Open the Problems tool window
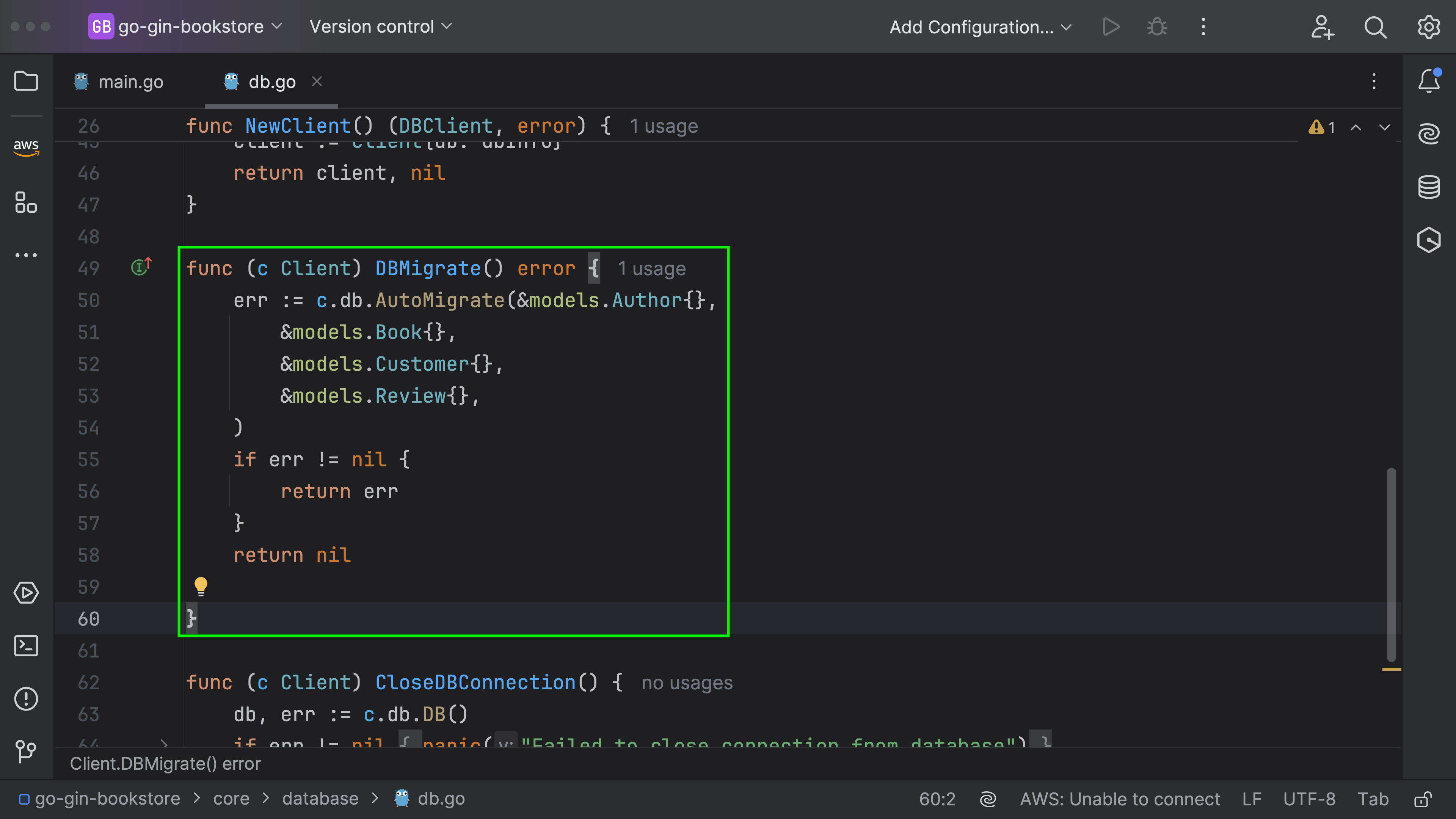1456x819 pixels. [25, 698]
